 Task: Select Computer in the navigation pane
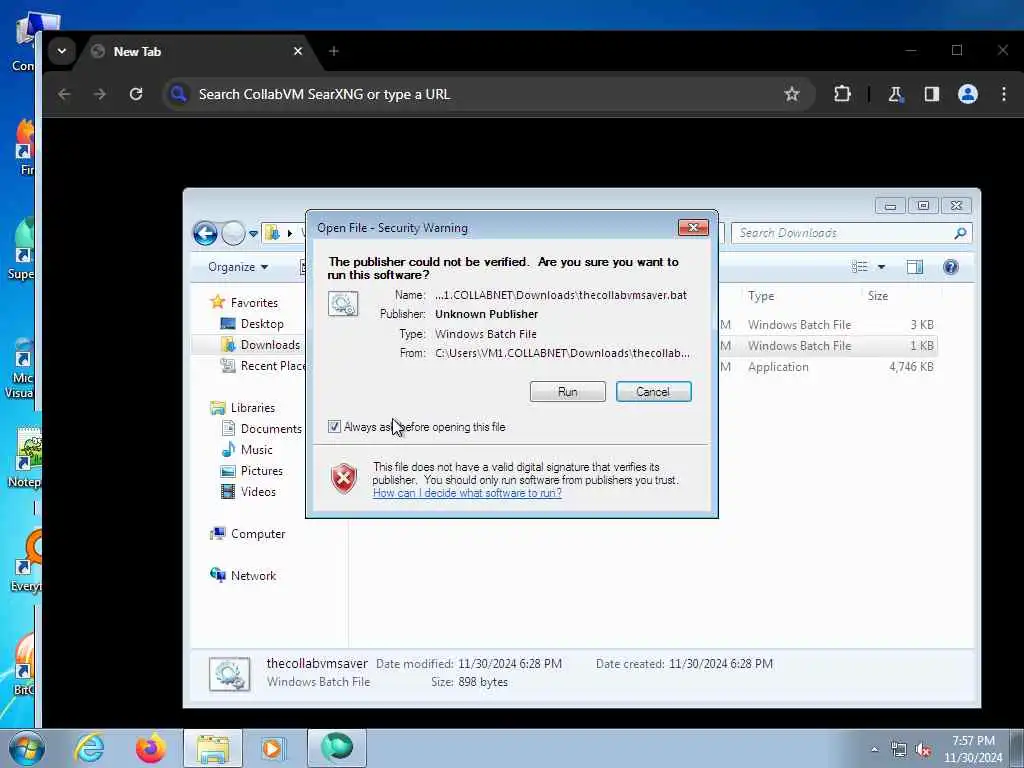[x=258, y=534]
